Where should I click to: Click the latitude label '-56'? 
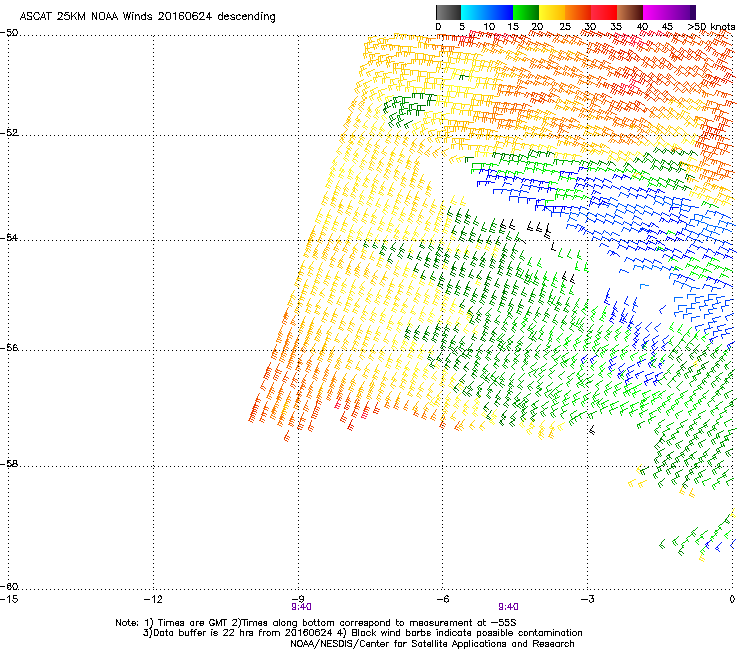pos(9,347)
